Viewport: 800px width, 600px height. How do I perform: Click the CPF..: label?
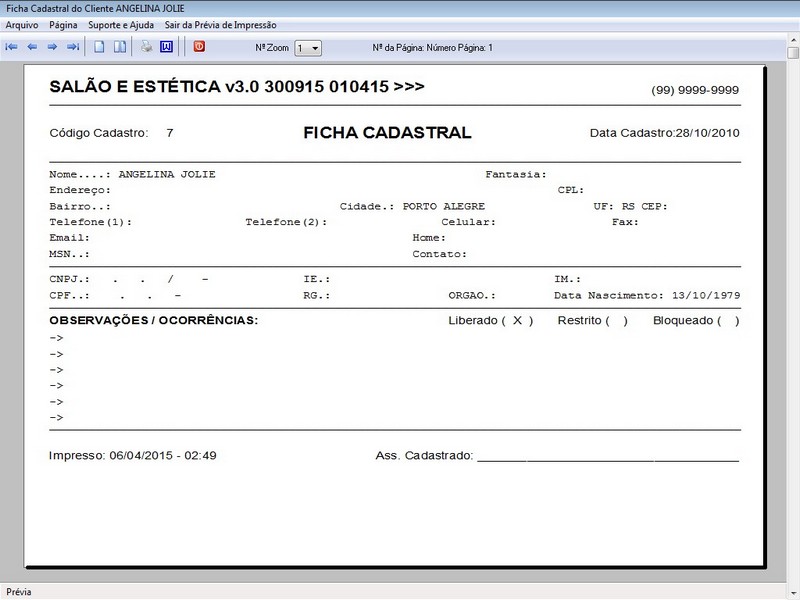[69, 295]
